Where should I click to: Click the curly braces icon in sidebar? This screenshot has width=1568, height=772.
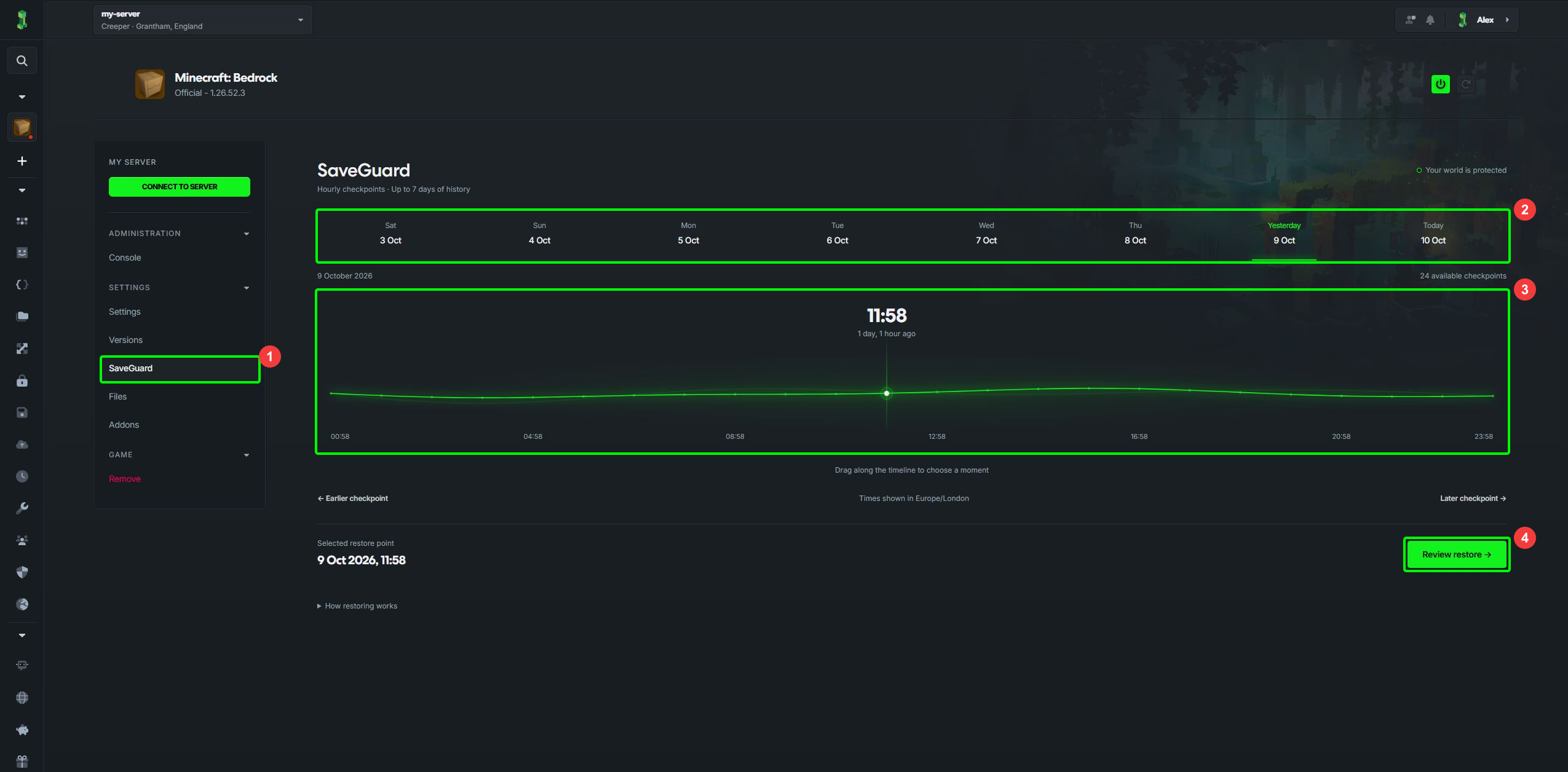(x=22, y=285)
